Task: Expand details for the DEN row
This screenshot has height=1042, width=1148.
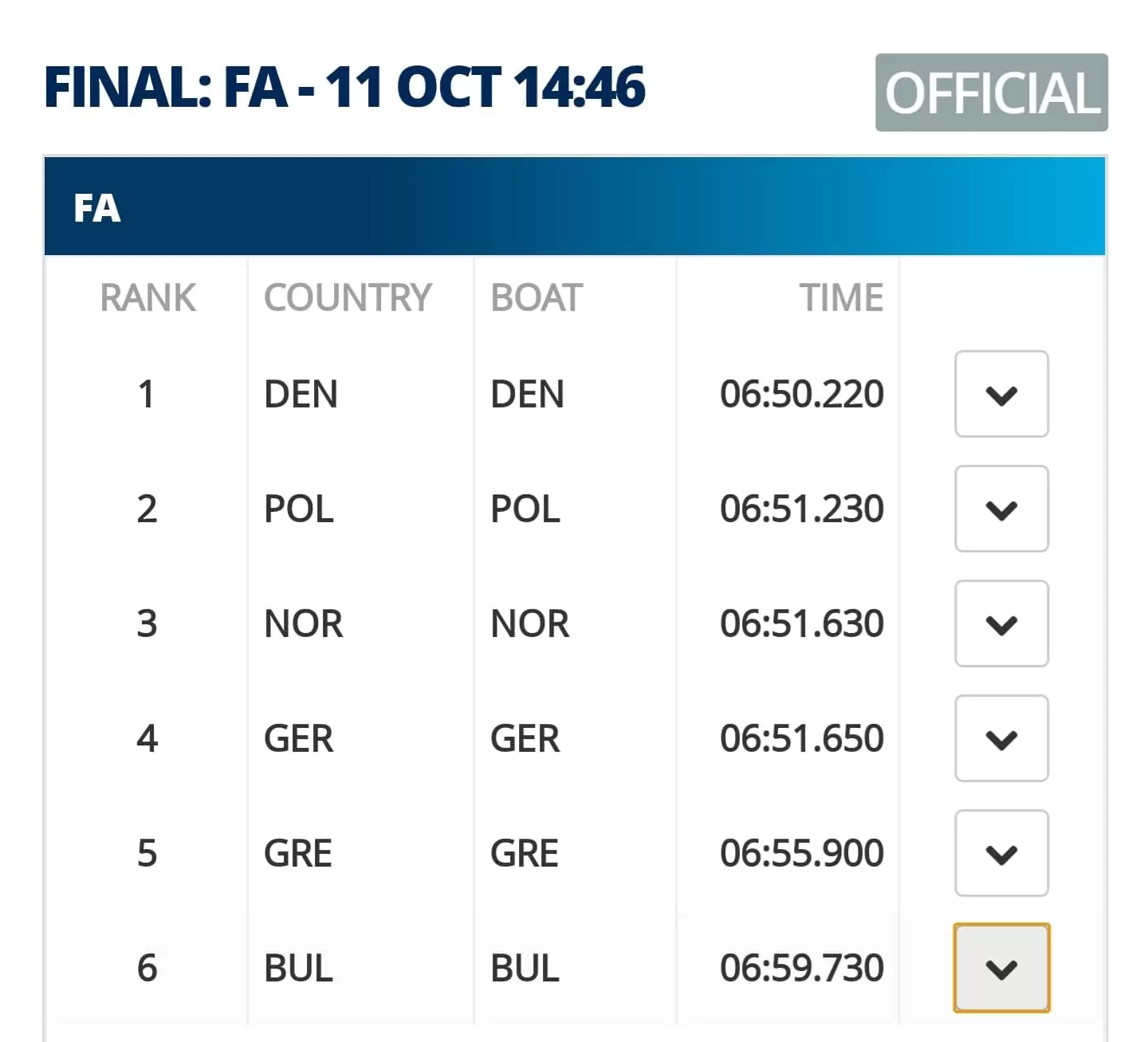Action: (1001, 394)
